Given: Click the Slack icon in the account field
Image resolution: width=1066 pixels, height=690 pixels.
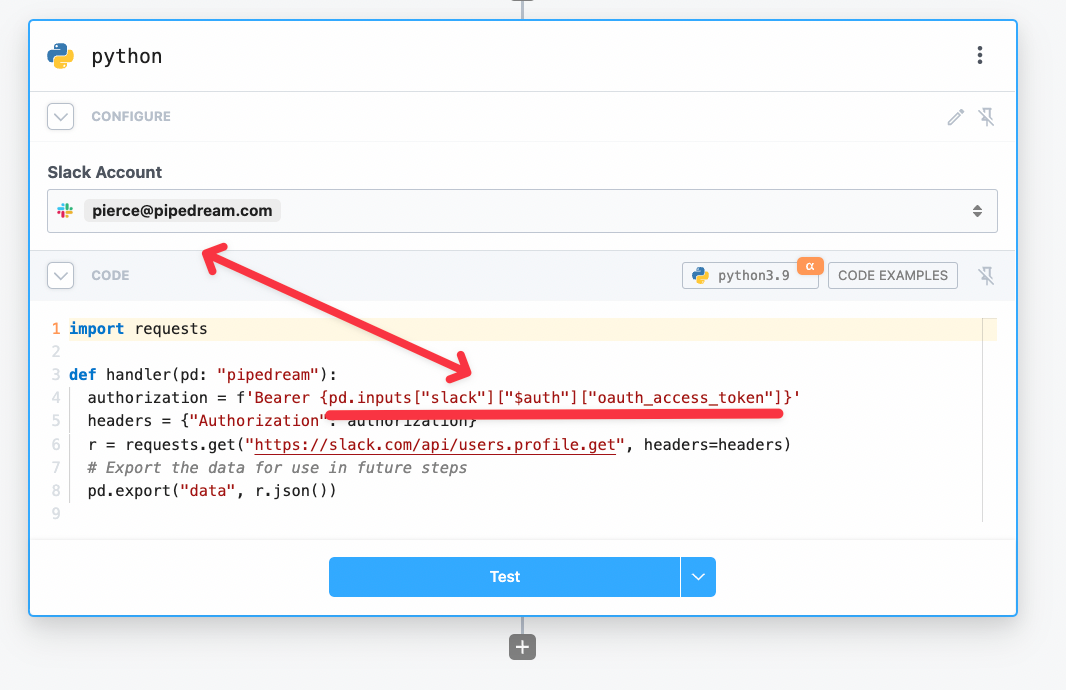Looking at the screenshot, I should pos(66,210).
